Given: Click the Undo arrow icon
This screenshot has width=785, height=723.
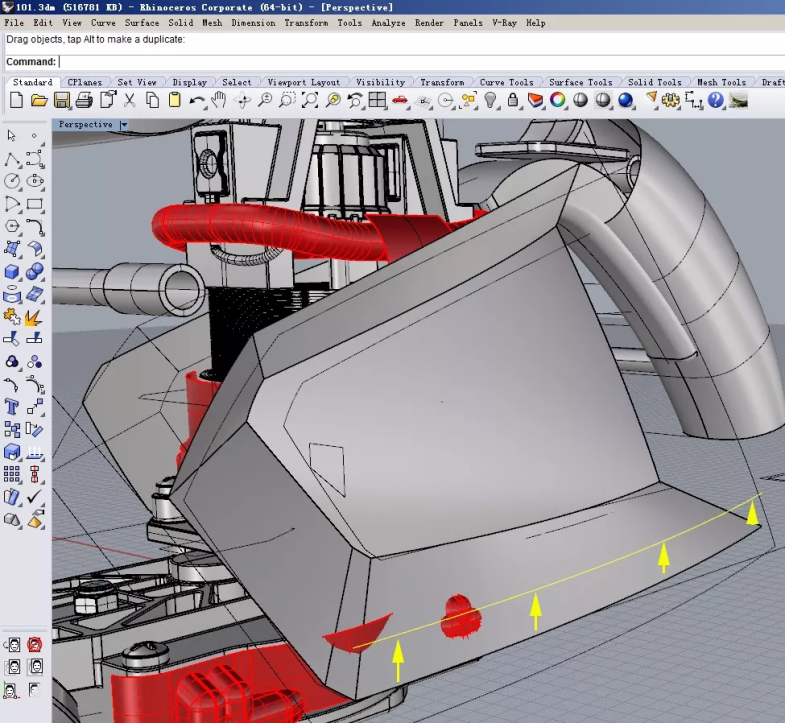Looking at the screenshot, I should pos(197,100).
